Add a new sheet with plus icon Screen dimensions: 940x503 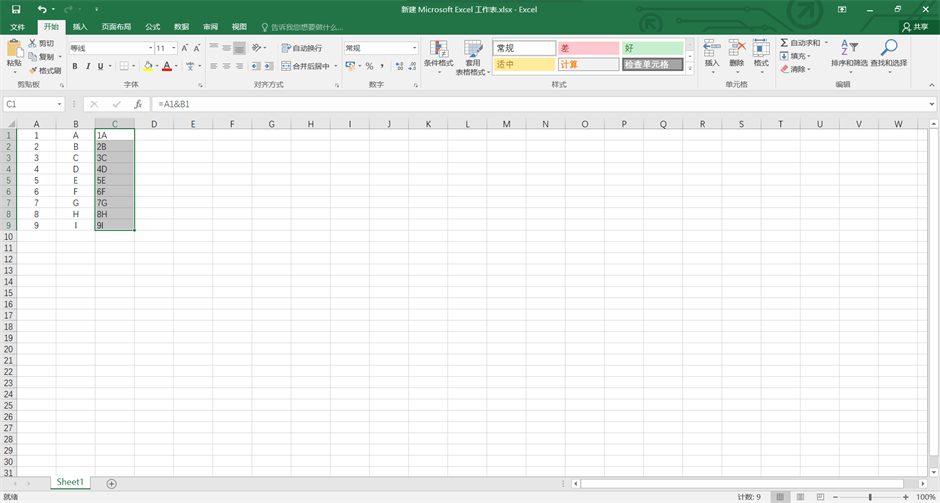(x=111, y=483)
